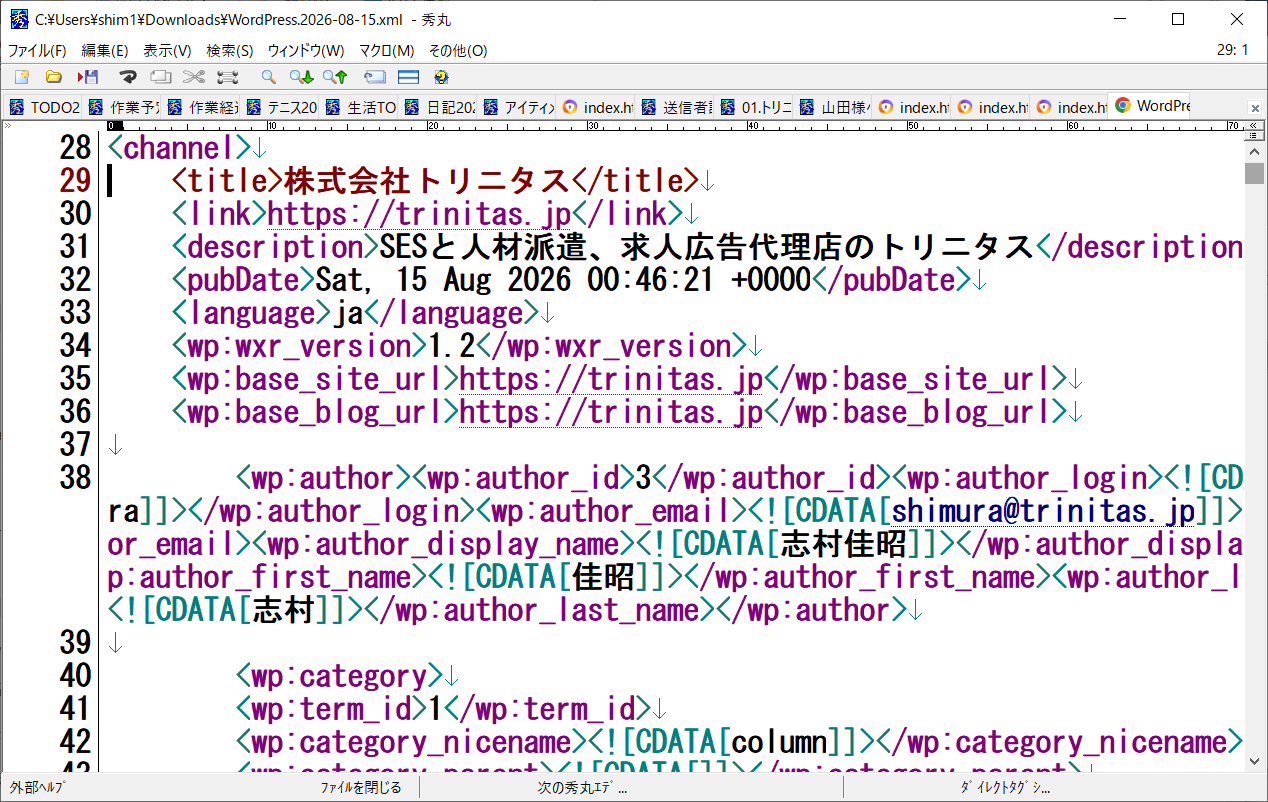Image resolution: width=1268 pixels, height=802 pixels.
Task: Click the ja language value on line 33
Action: (348, 312)
